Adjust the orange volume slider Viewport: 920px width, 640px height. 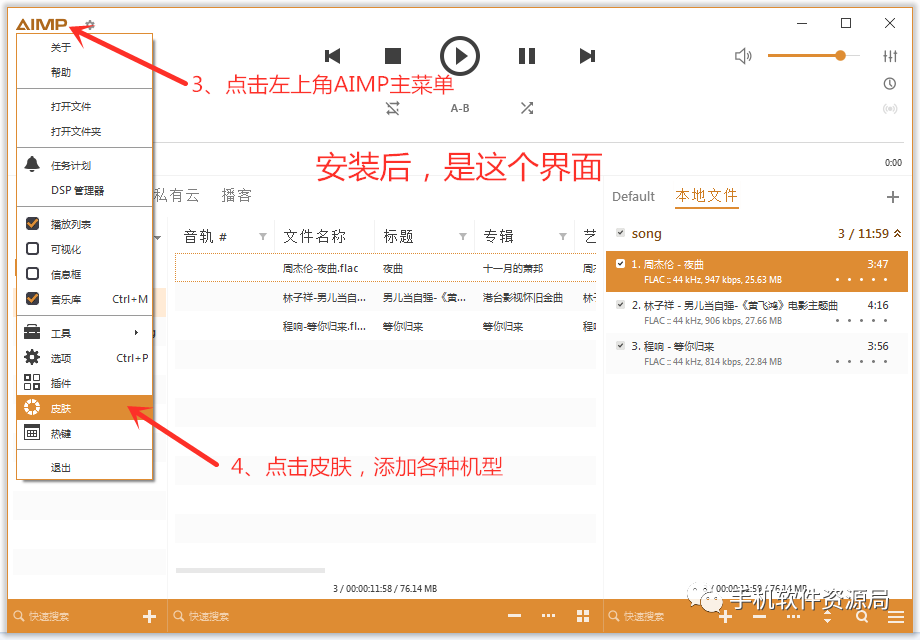[x=813, y=56]
